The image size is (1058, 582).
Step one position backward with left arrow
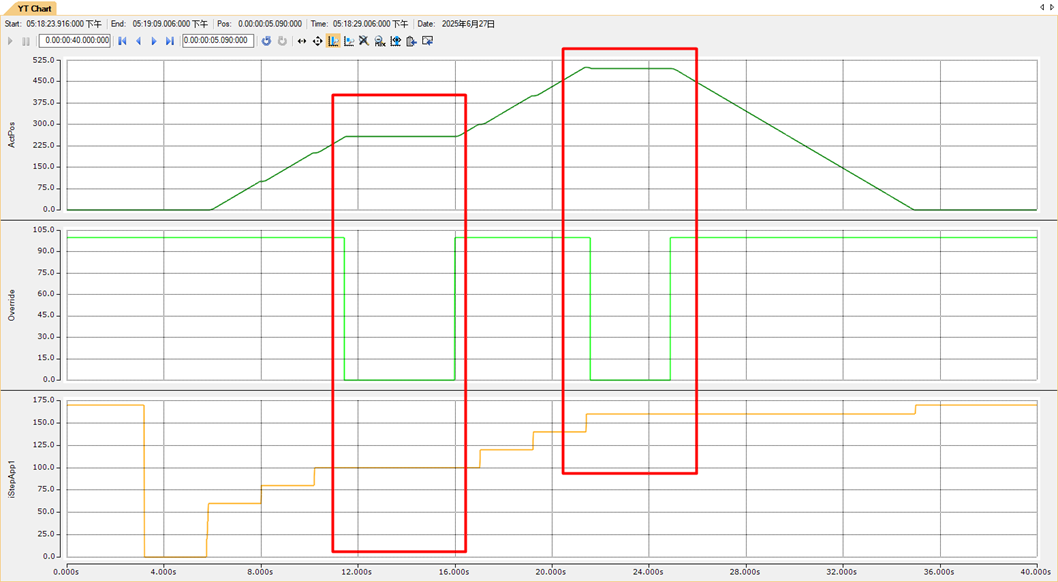point(138,41)
